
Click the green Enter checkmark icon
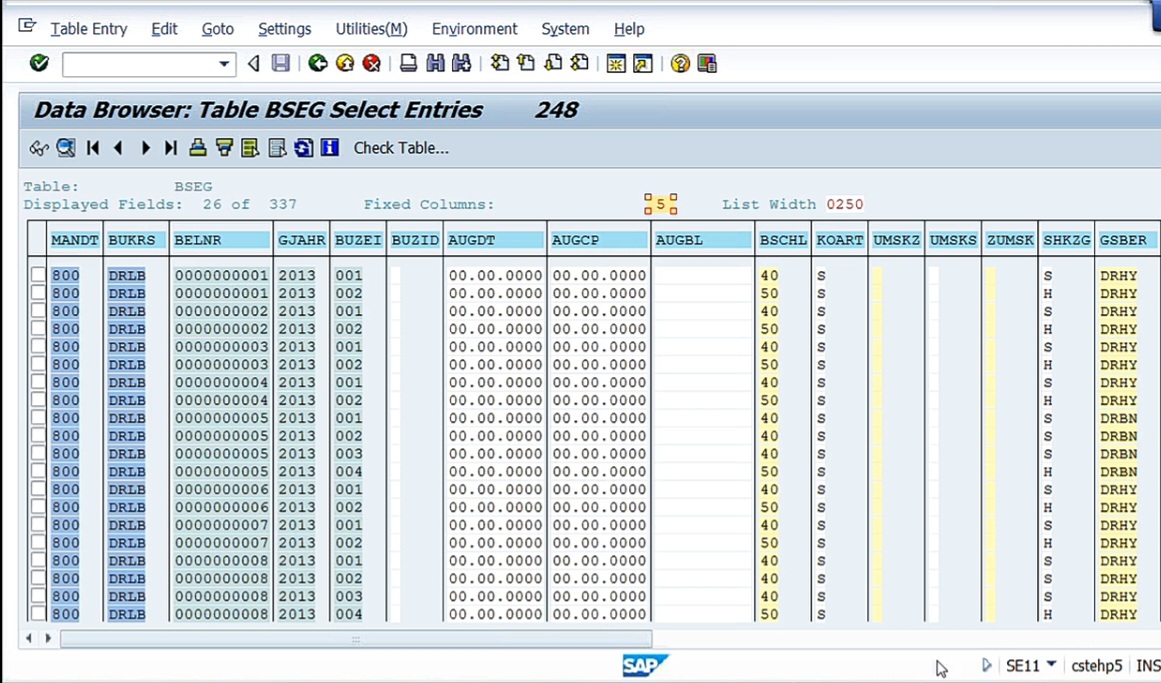[39, 64]
